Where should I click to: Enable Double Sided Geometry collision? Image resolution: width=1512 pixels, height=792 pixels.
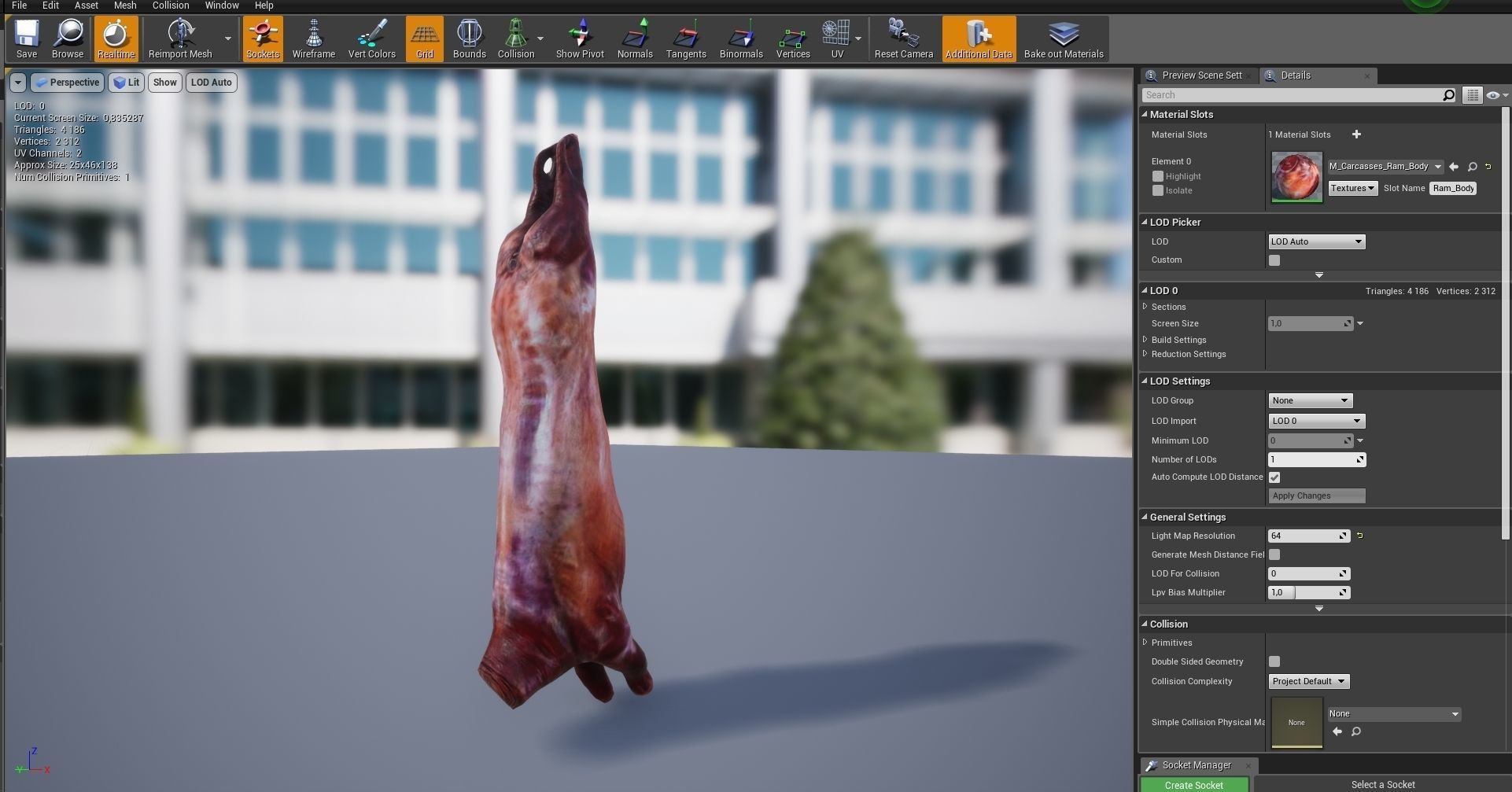[1274, 661]
